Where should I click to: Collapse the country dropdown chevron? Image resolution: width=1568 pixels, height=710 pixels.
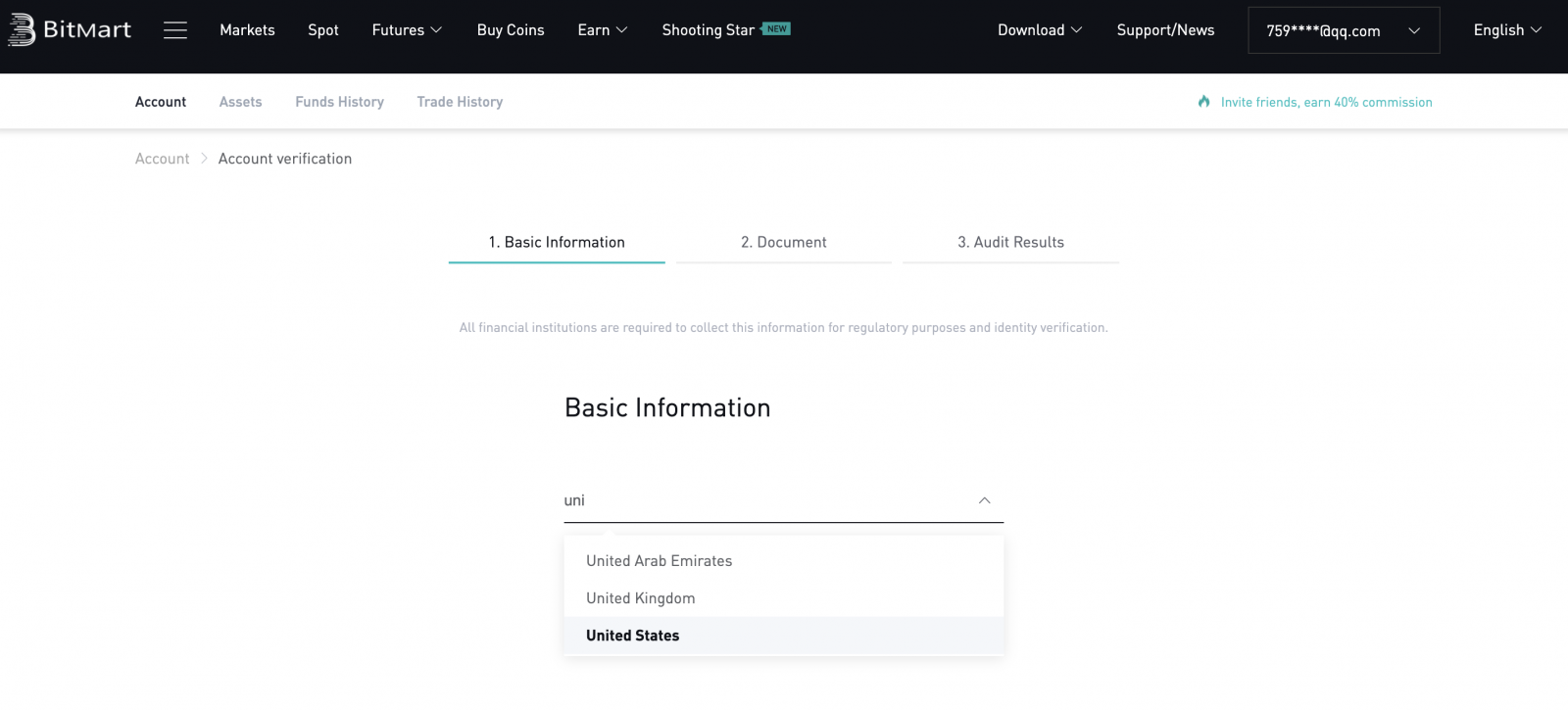click(984, 500)
